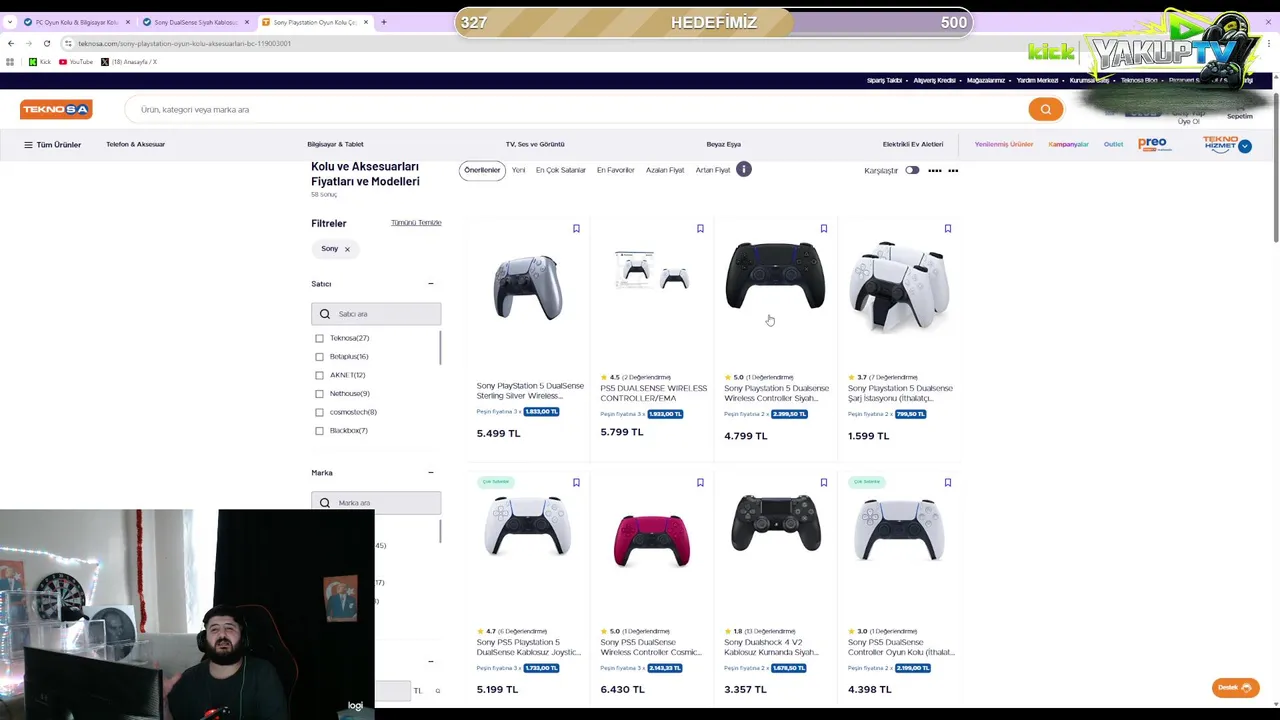
Task: Open the browser apps grid icon
Action: click(10, 62)
